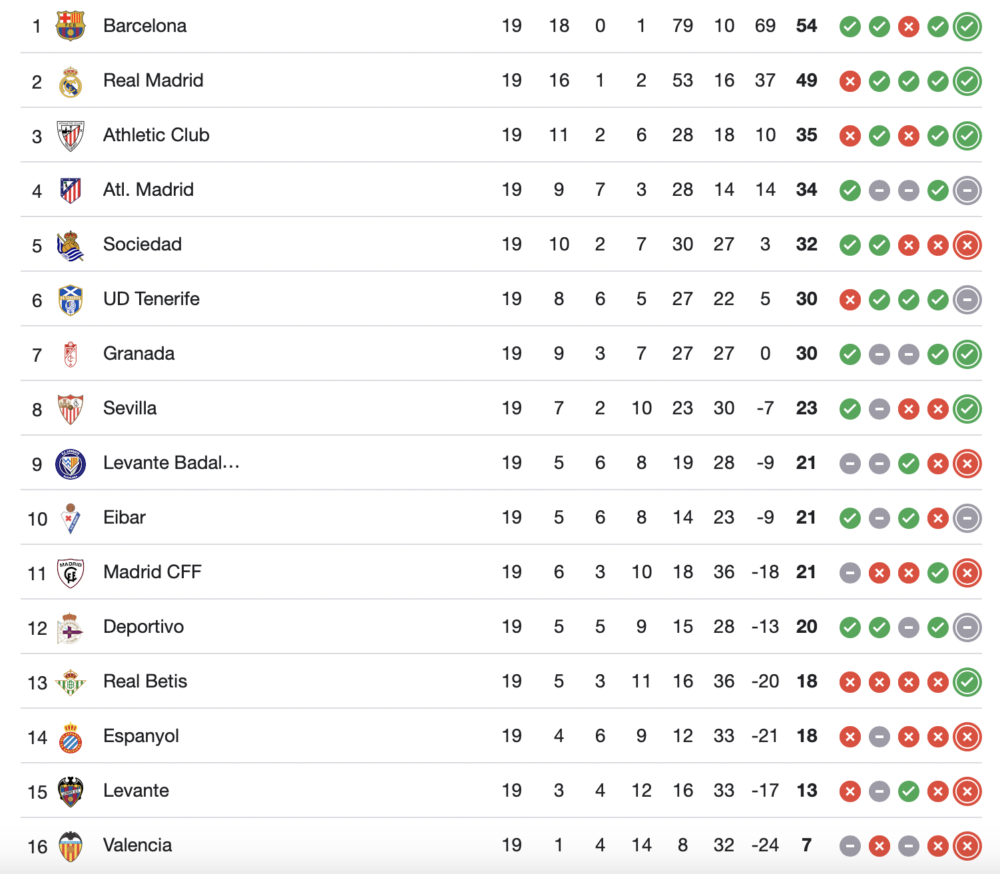Click the Real Madrid club crest
This screenshot has height=874, width=1000.
click(x=70, y=81)
